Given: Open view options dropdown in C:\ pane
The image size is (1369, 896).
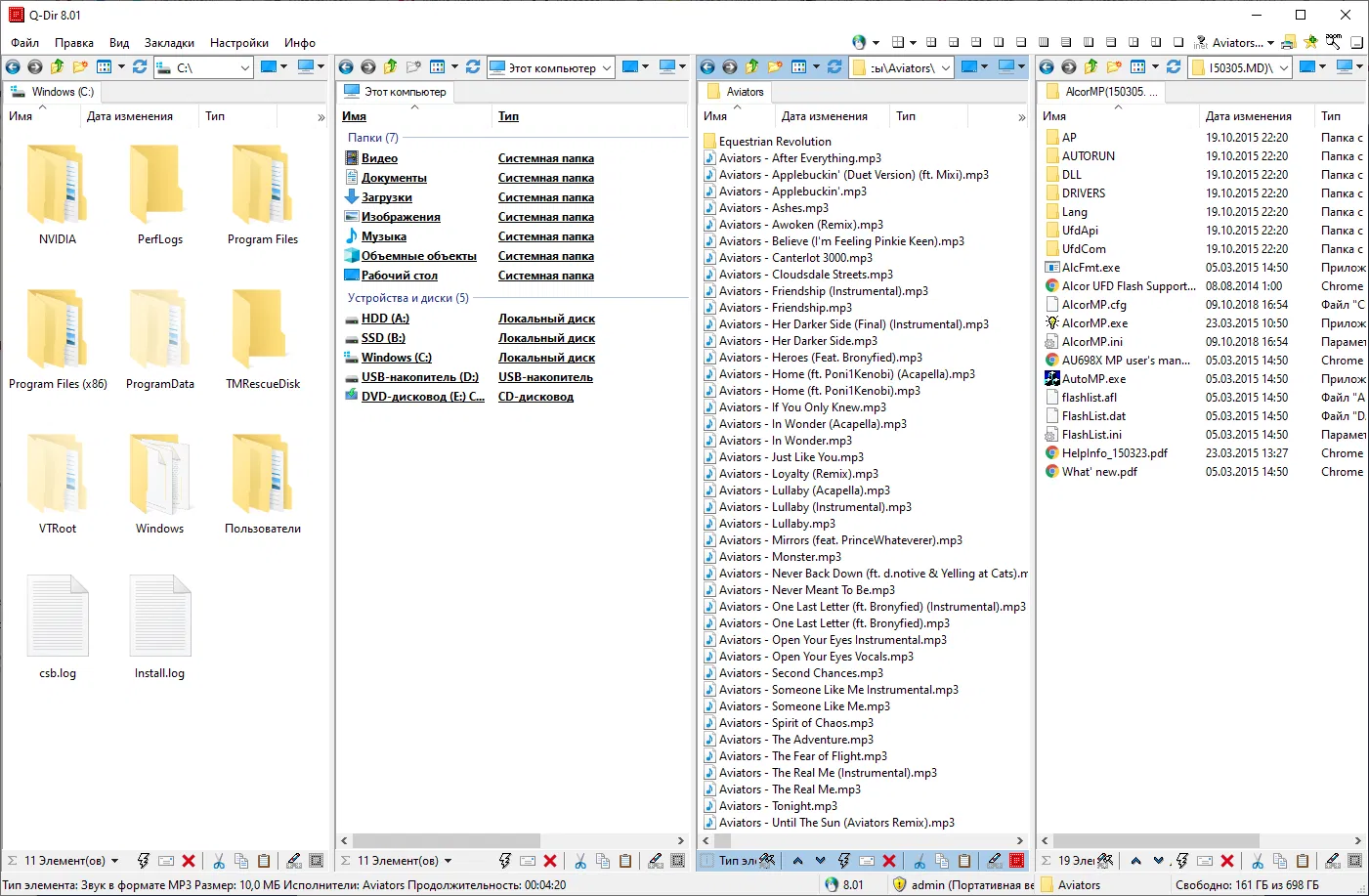Looking at the screenshot, I should [x=121, y=67].
